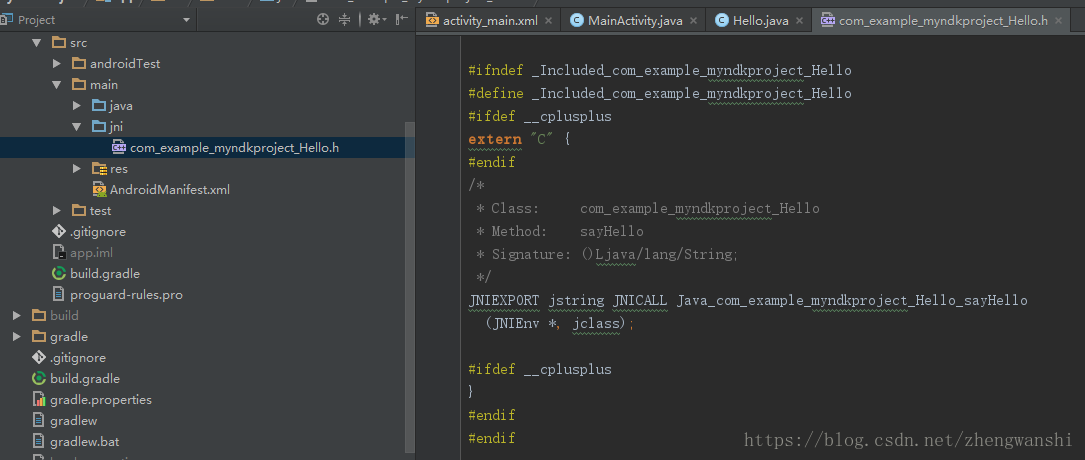Viewport: 1085px width, 460px height.
Task: Click the androidTest folder icon
Action: [79, 64]
